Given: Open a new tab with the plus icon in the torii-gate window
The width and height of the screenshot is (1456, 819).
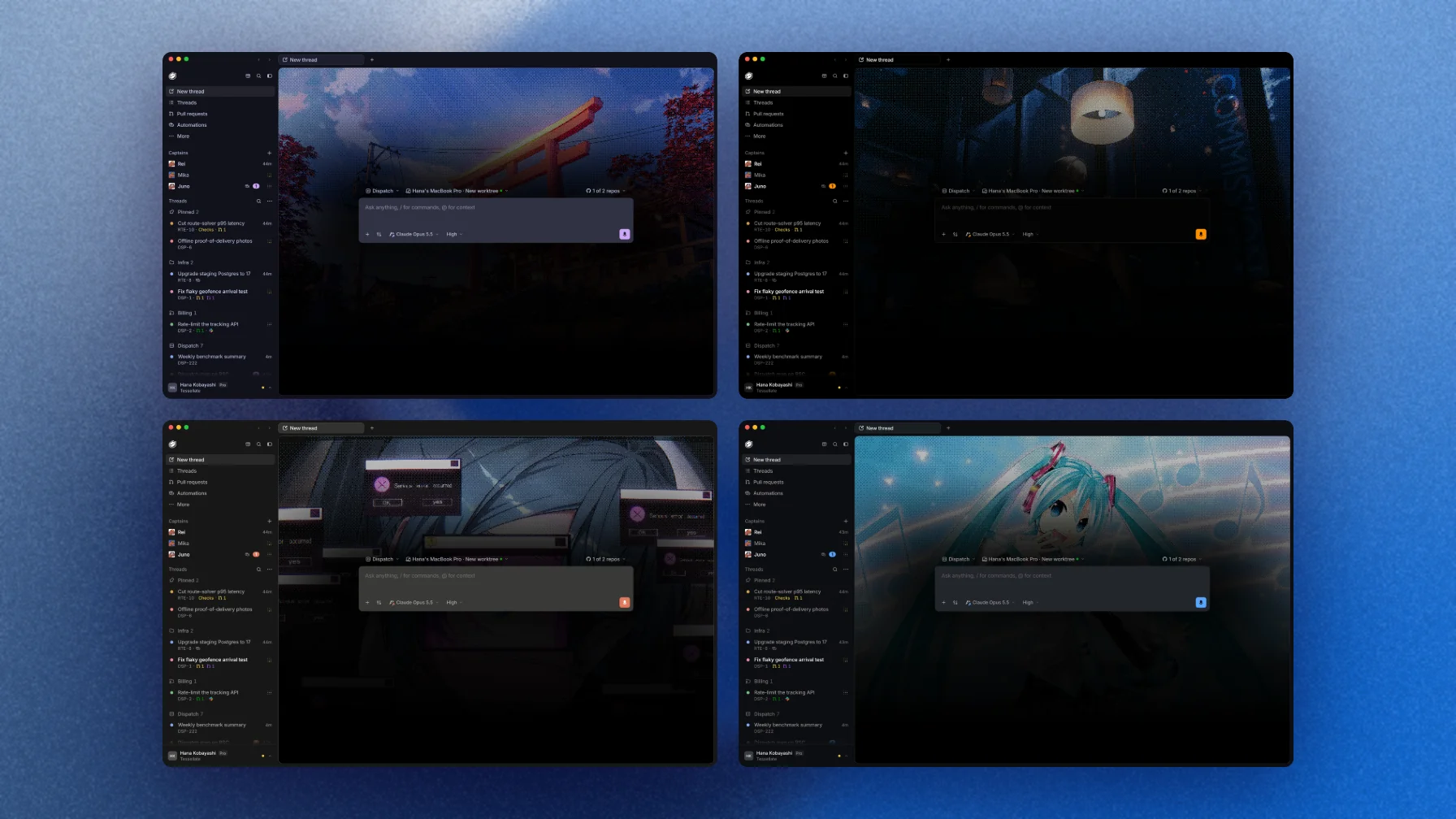Looking at the screenshot, I should pyautogui.click(x=372, y=59).
